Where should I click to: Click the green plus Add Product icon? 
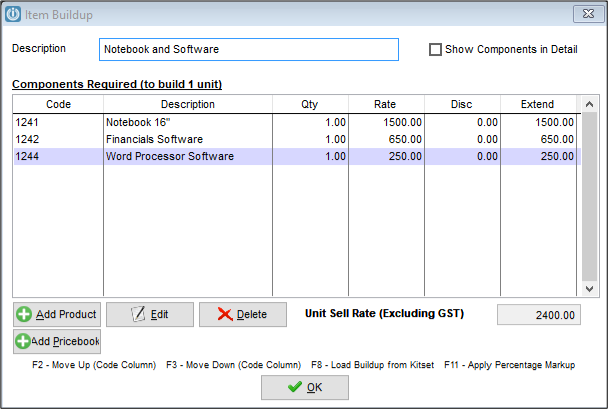pos(24,314)
